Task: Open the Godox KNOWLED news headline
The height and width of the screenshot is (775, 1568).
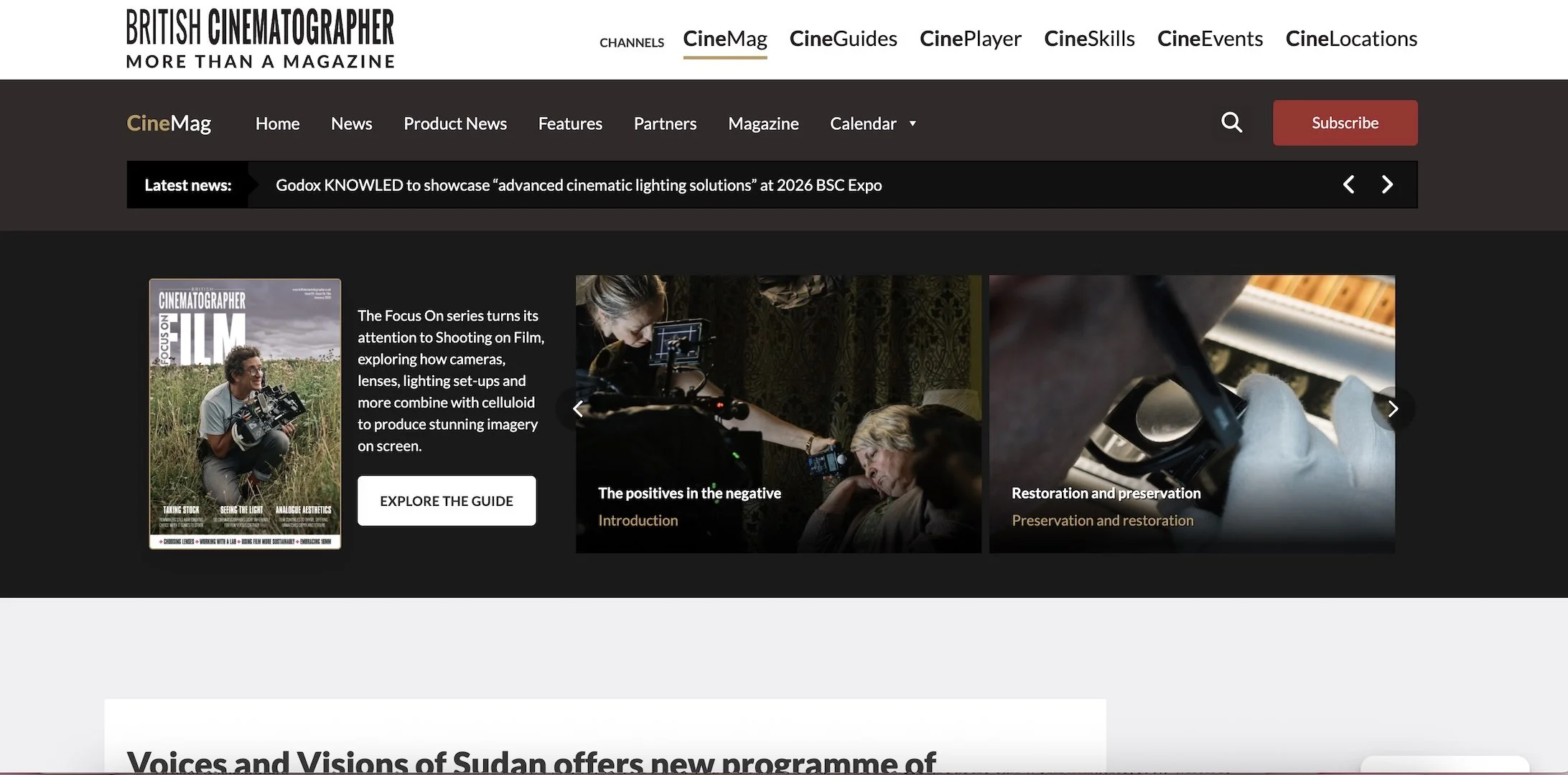Action: 578,185
